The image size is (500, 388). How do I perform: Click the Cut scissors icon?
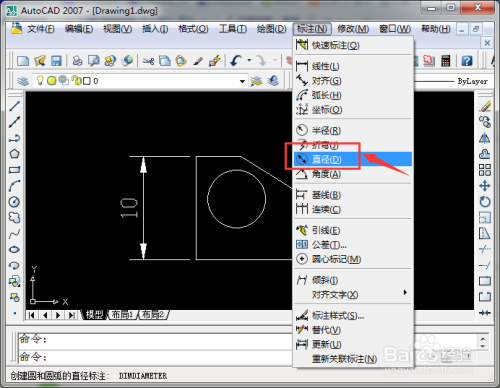148,61
